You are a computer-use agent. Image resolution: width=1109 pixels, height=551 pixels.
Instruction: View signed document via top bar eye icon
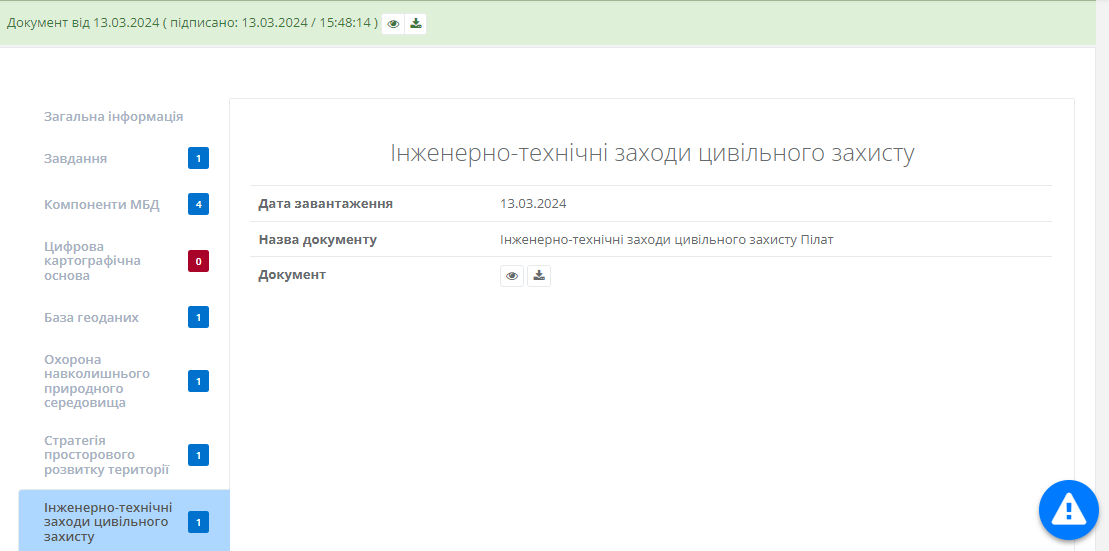394,24
